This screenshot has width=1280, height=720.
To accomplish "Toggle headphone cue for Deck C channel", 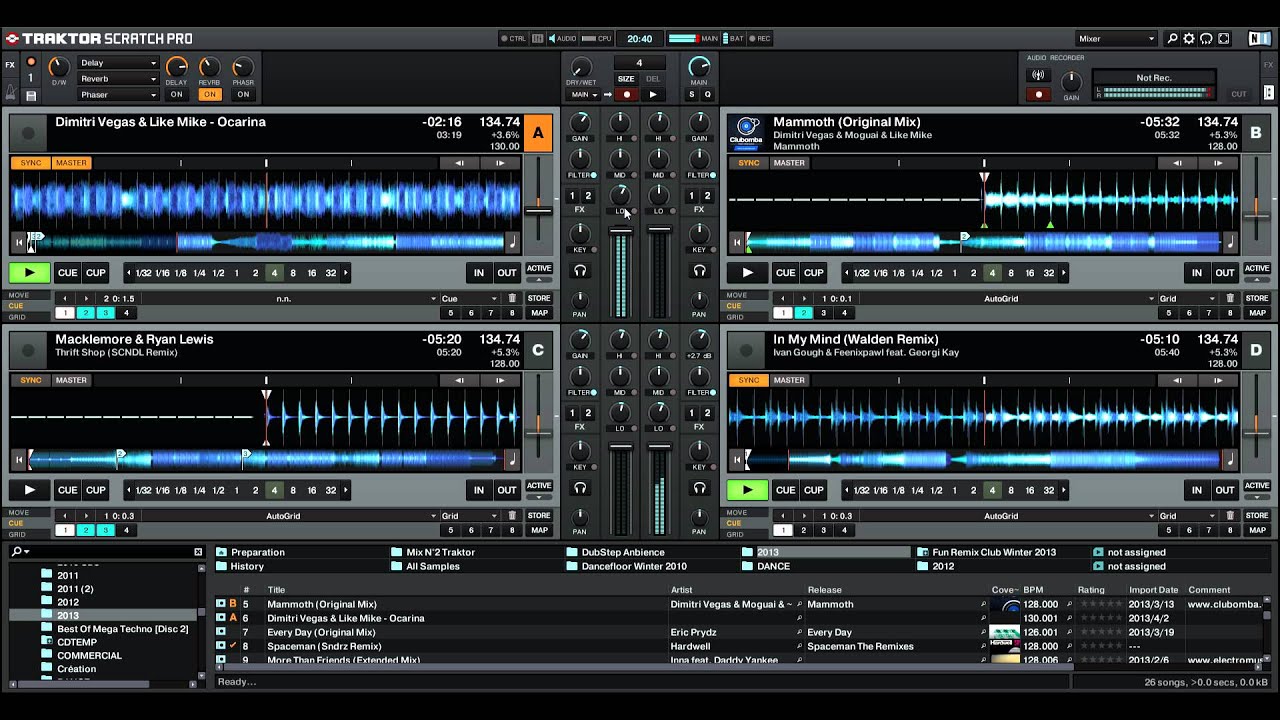I will [x=580, y=488].
